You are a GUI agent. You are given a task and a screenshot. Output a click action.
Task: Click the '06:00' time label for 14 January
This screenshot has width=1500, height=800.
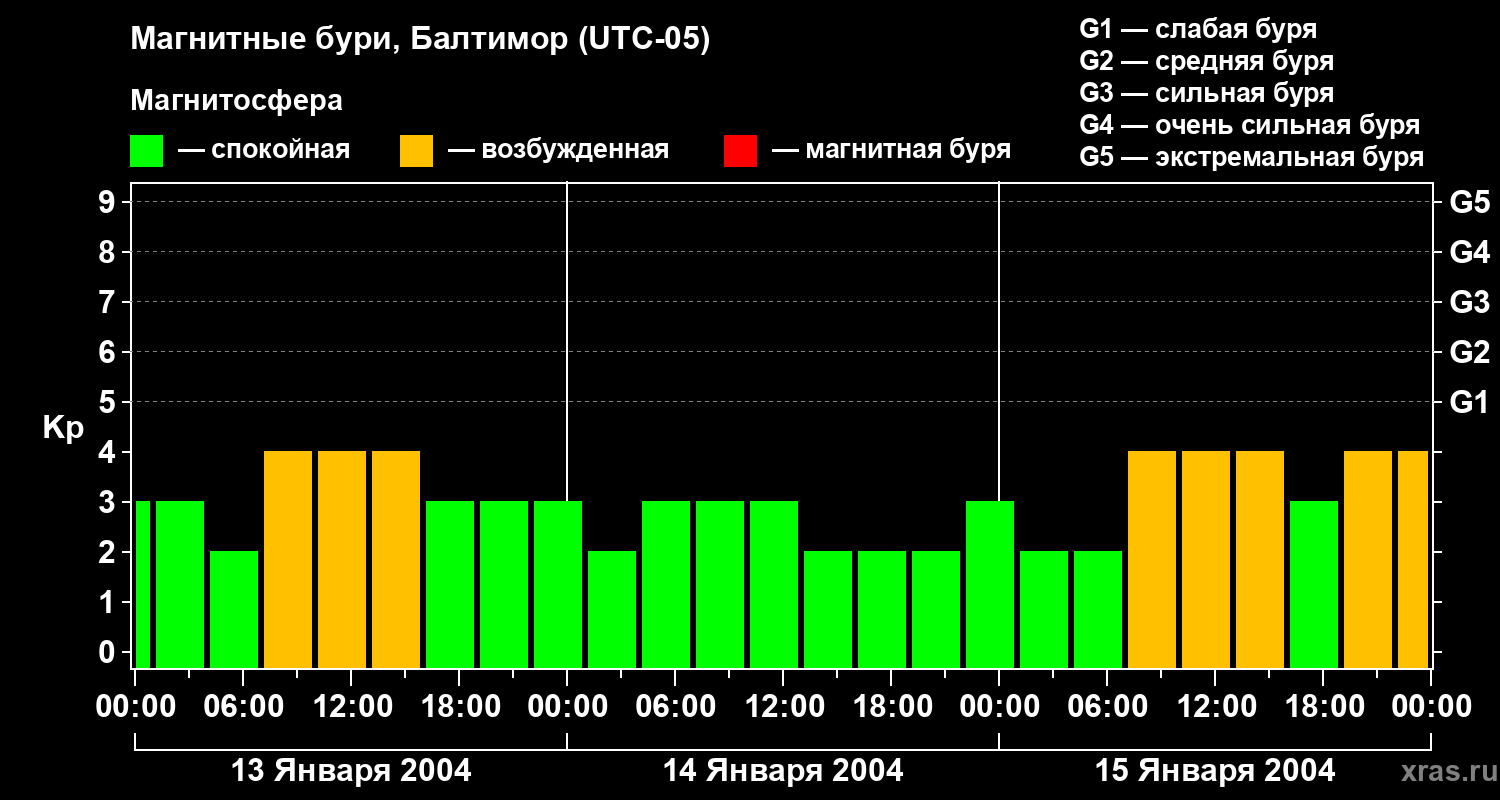675,707
